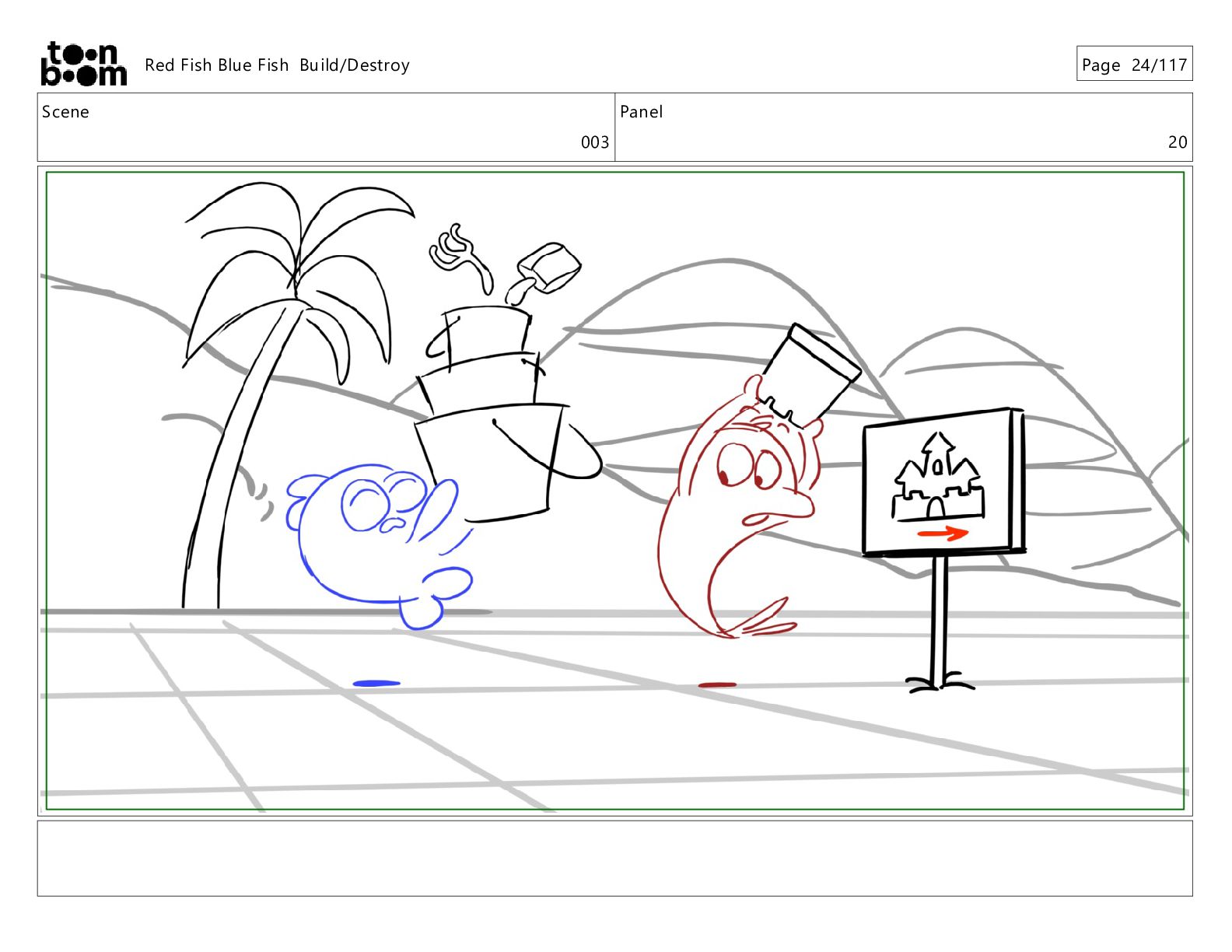Image resolution: width=1232 pixels, height=952 pixels.
Task: Click the panel number '20'
Action: tap(1178, 142)
